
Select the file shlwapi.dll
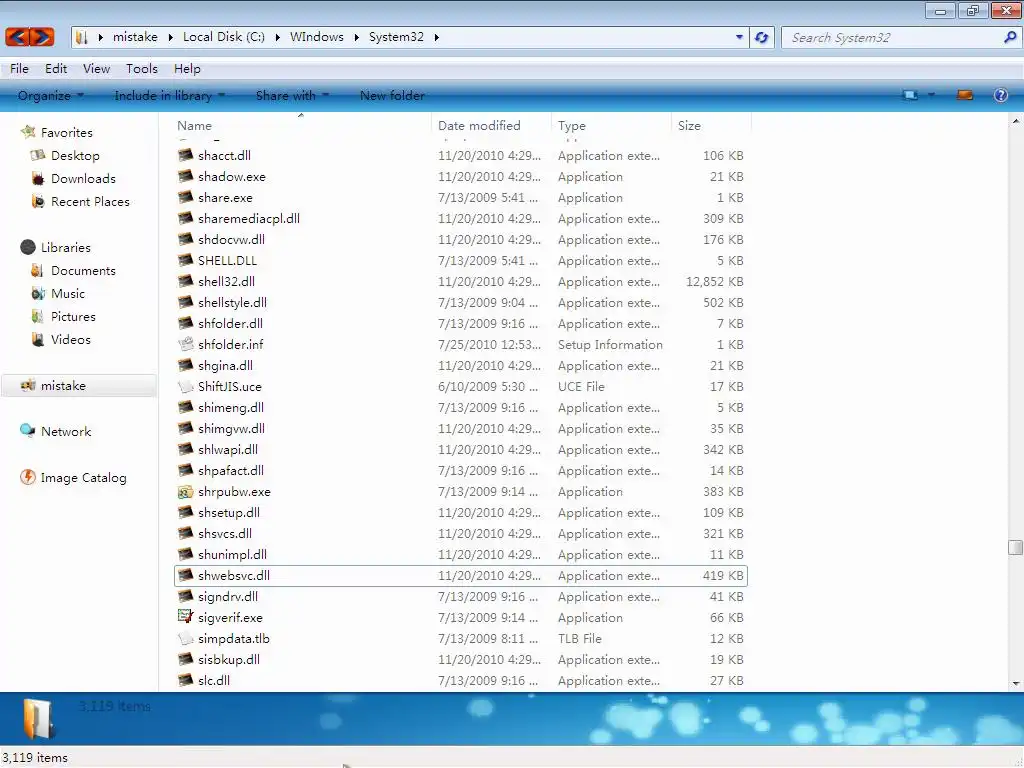point(460,449)
